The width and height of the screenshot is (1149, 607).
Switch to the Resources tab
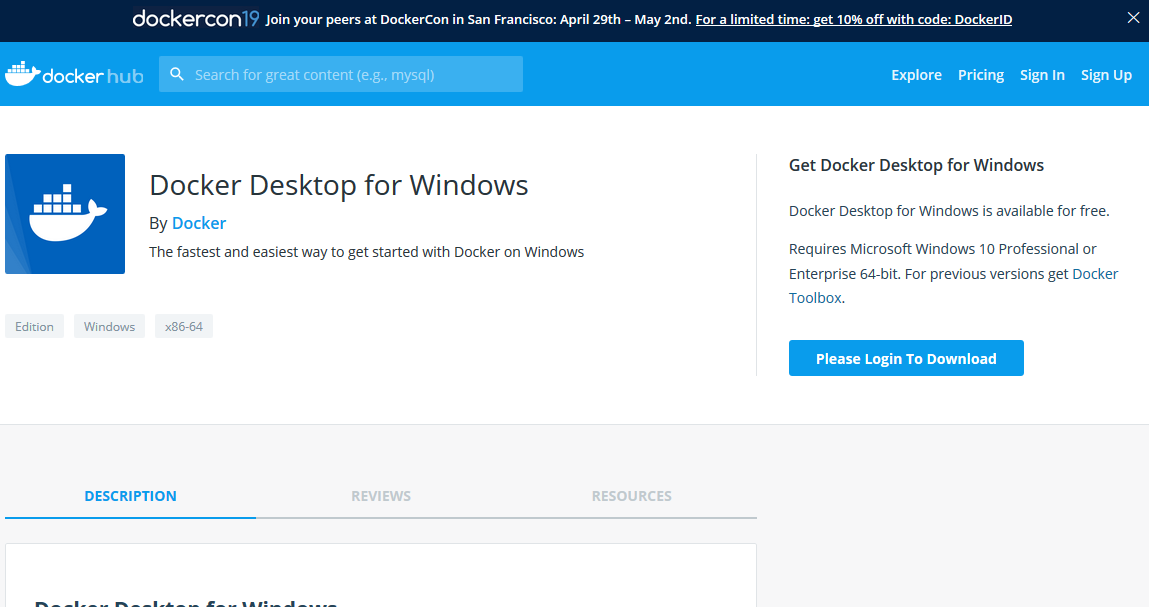[632, 496]
